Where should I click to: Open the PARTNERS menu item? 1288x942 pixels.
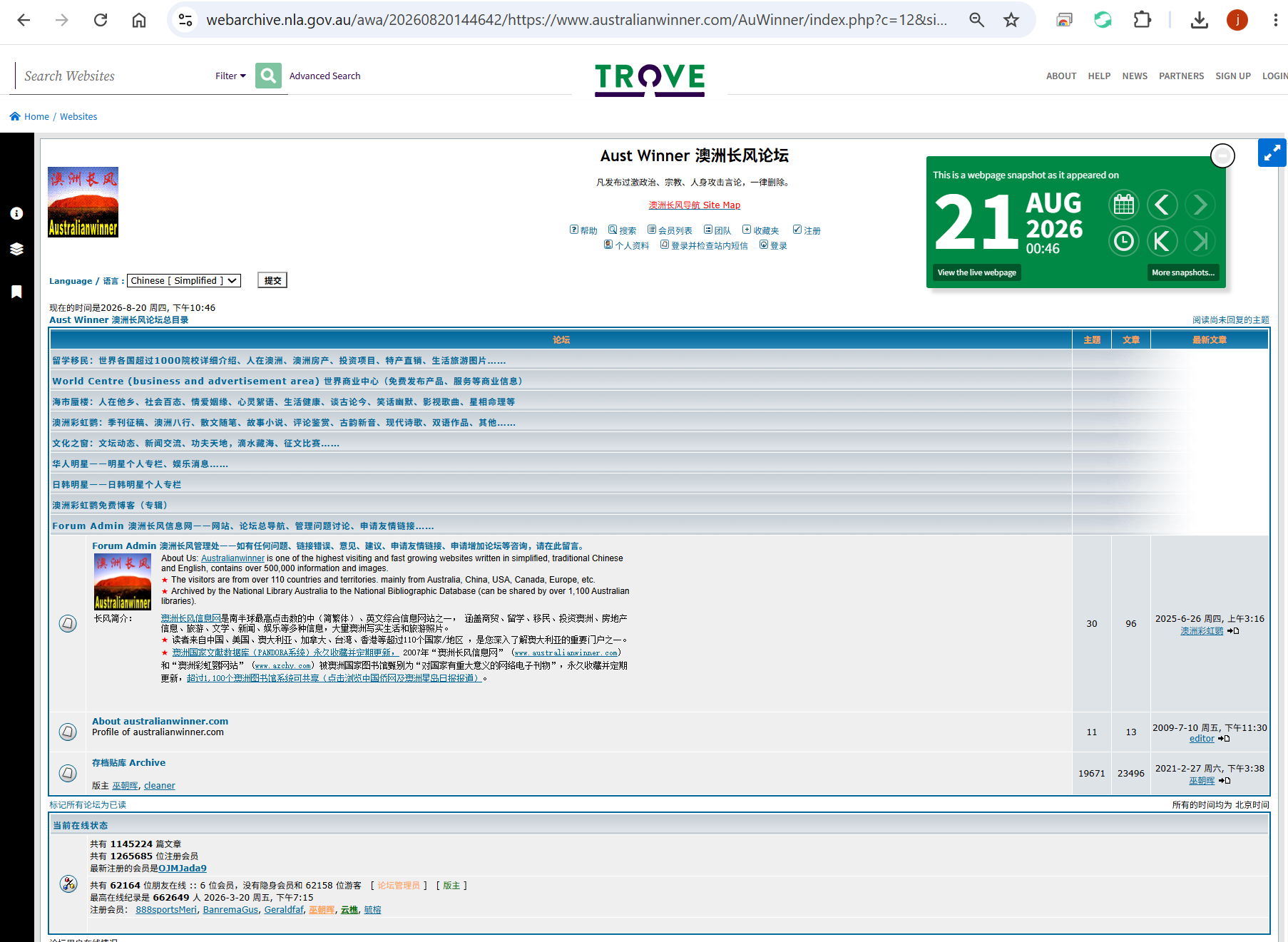coord(1181,76)
